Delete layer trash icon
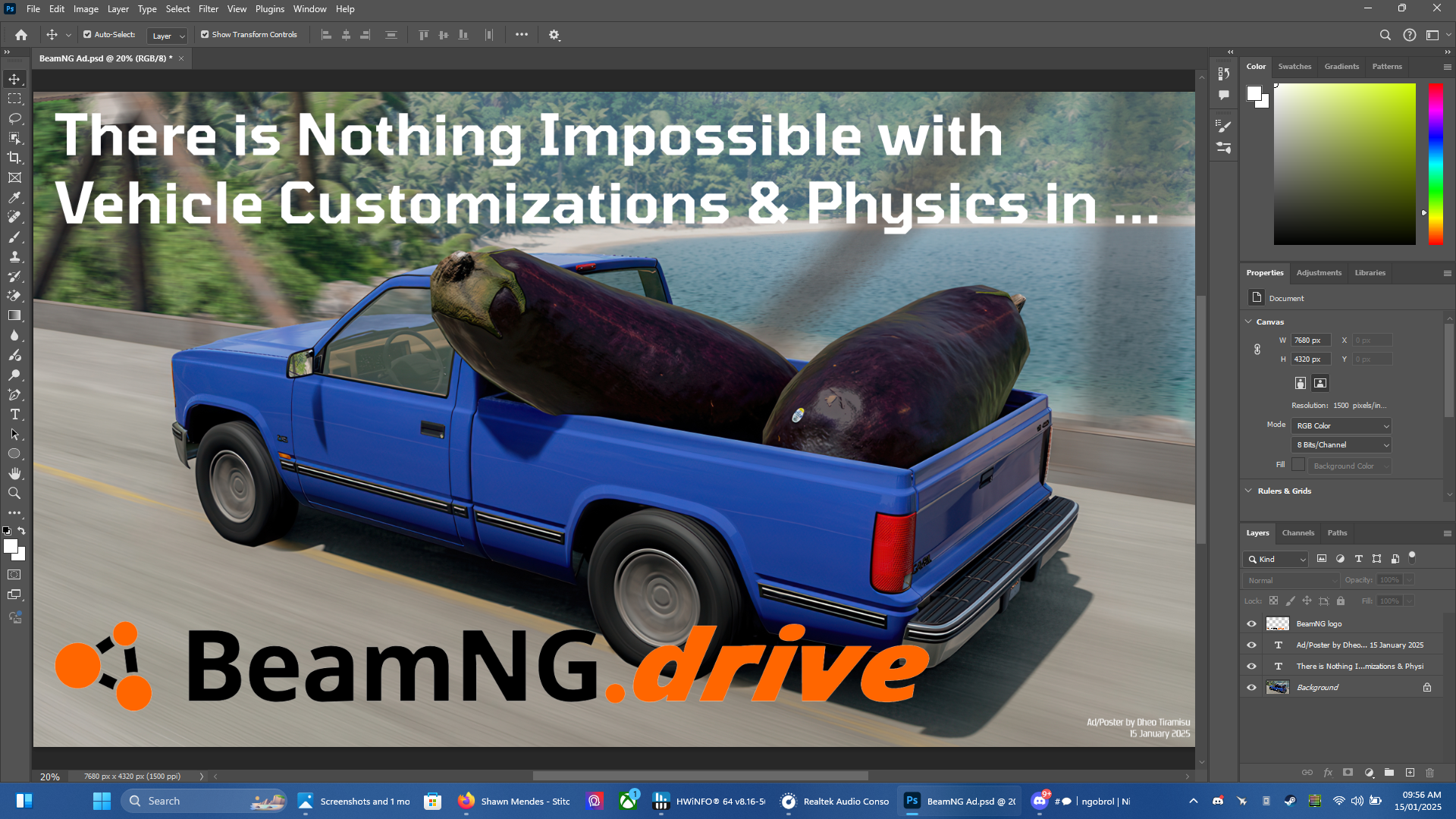Image resolution: width=1456 pixels, height=819 pixels. [1430, 773]
